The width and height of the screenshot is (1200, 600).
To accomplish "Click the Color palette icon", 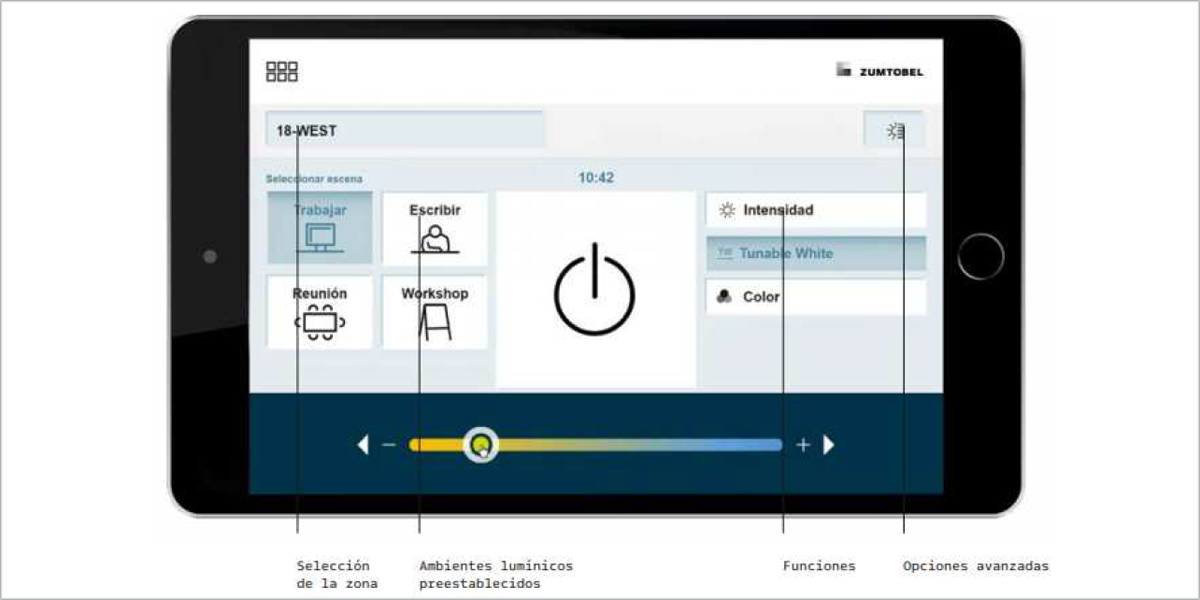I will [726, 297].
